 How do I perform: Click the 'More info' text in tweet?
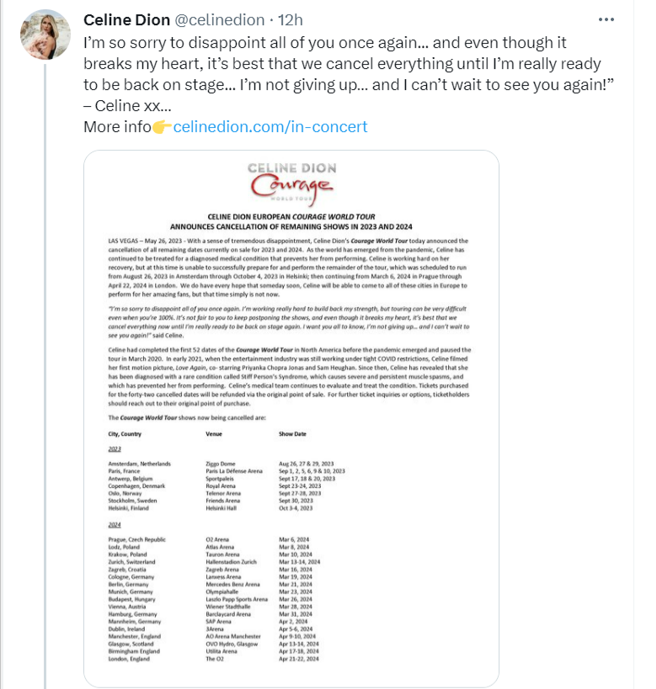(x=116, y=127)
